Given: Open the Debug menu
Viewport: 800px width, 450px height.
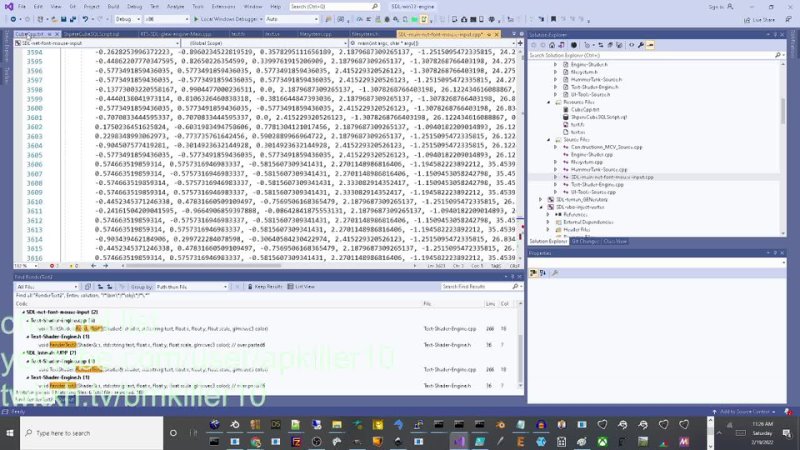Looking at the screenshot, I should point(135,7).
